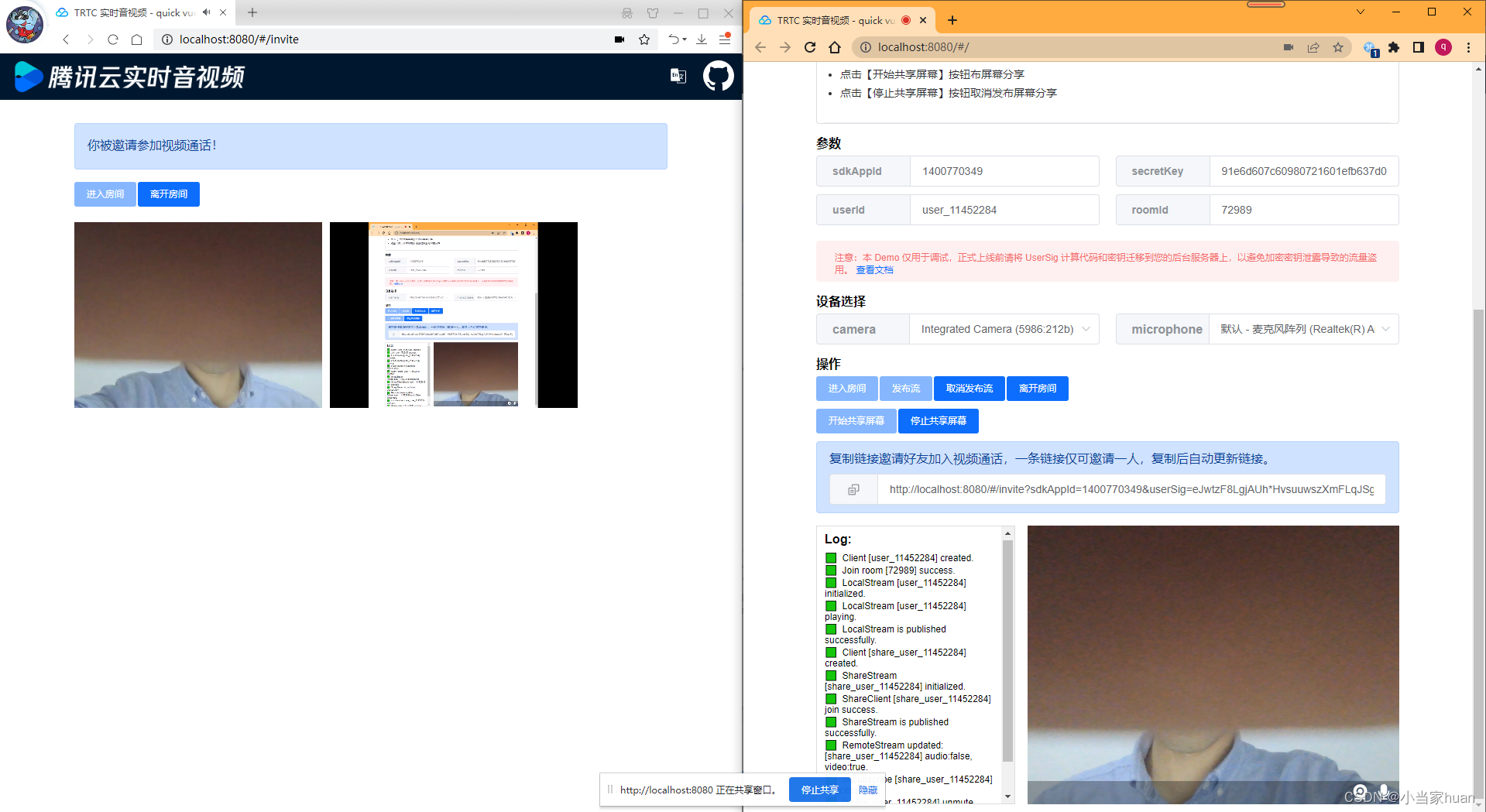Click the incognito/spy icon in the left title bar

[x=627, y=13]
